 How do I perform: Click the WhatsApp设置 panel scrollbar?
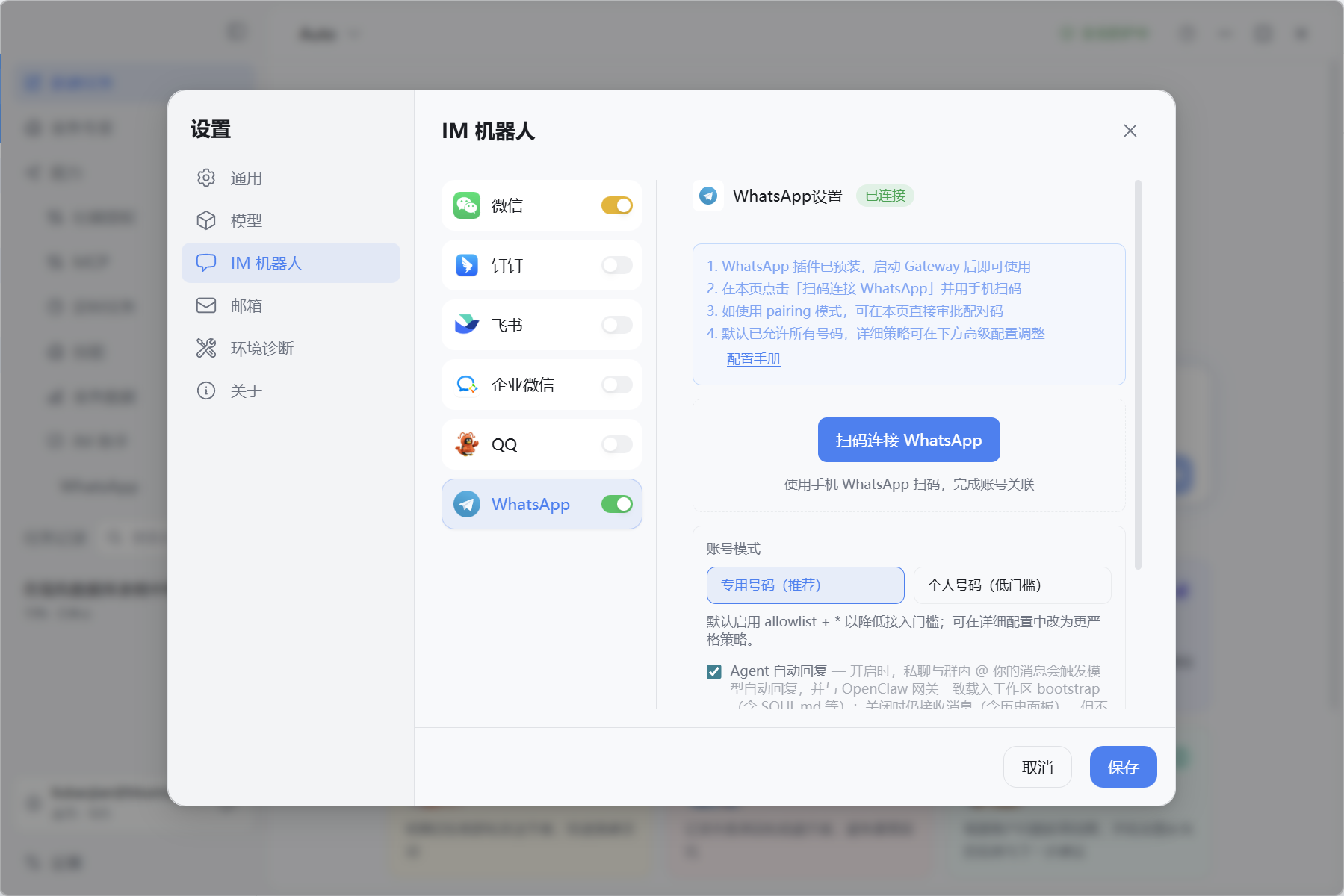(x=1138, y=375)
